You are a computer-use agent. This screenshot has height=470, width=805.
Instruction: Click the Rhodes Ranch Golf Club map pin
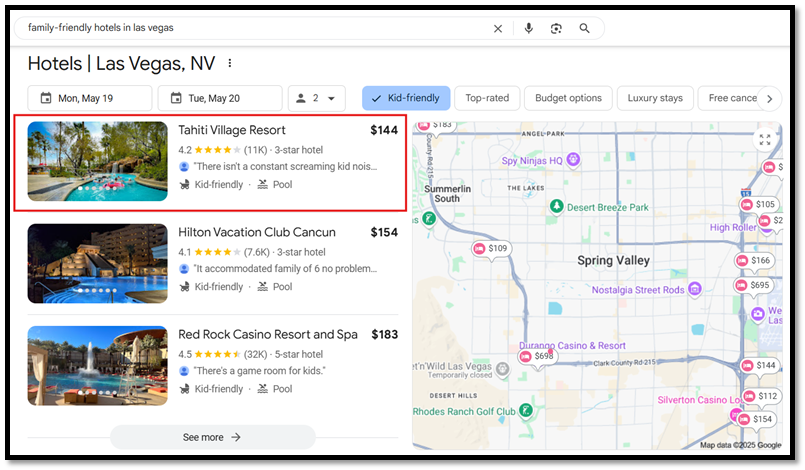(526, 410)
